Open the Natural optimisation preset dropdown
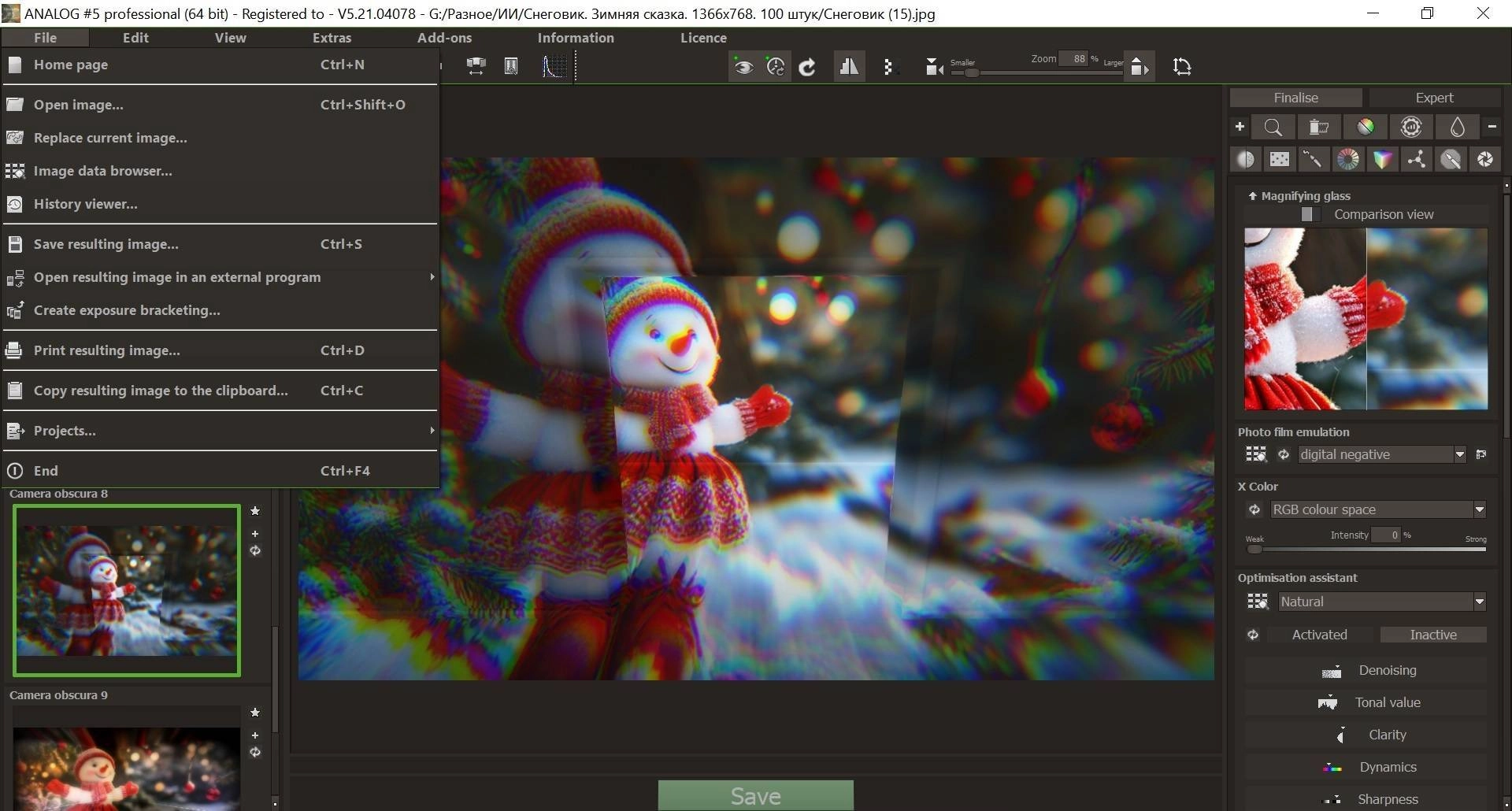 (x=1381, y=602)
